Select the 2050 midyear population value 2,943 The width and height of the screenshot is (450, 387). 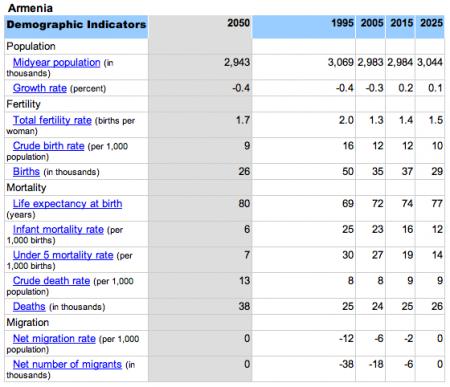[237, 62]
